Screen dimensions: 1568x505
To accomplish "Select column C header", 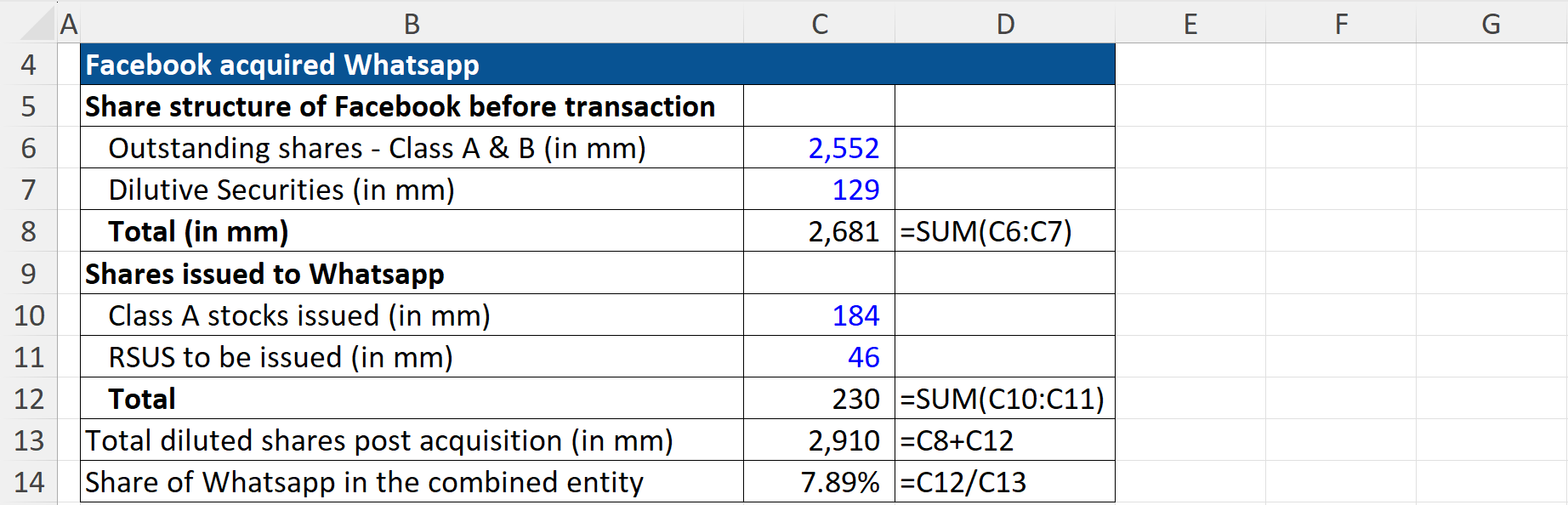I will 819,23.
